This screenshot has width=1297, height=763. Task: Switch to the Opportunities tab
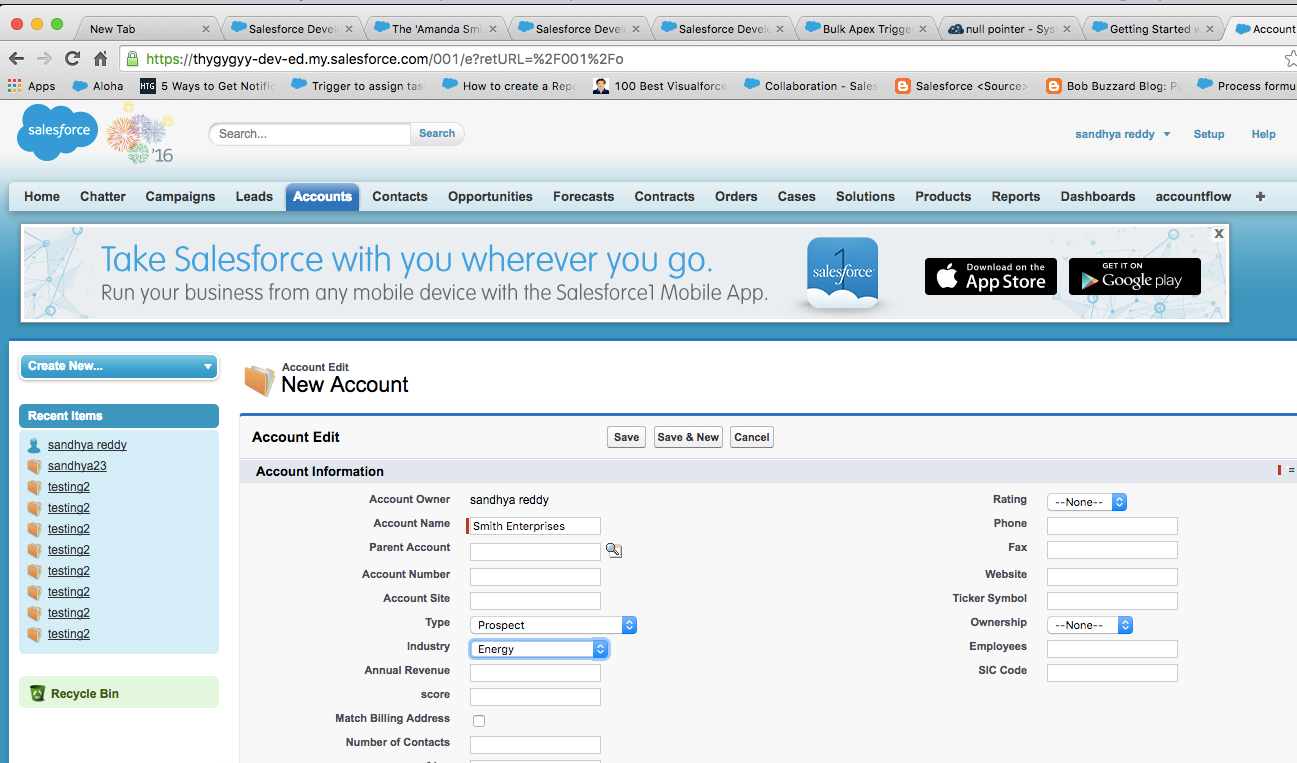[490, 197]
